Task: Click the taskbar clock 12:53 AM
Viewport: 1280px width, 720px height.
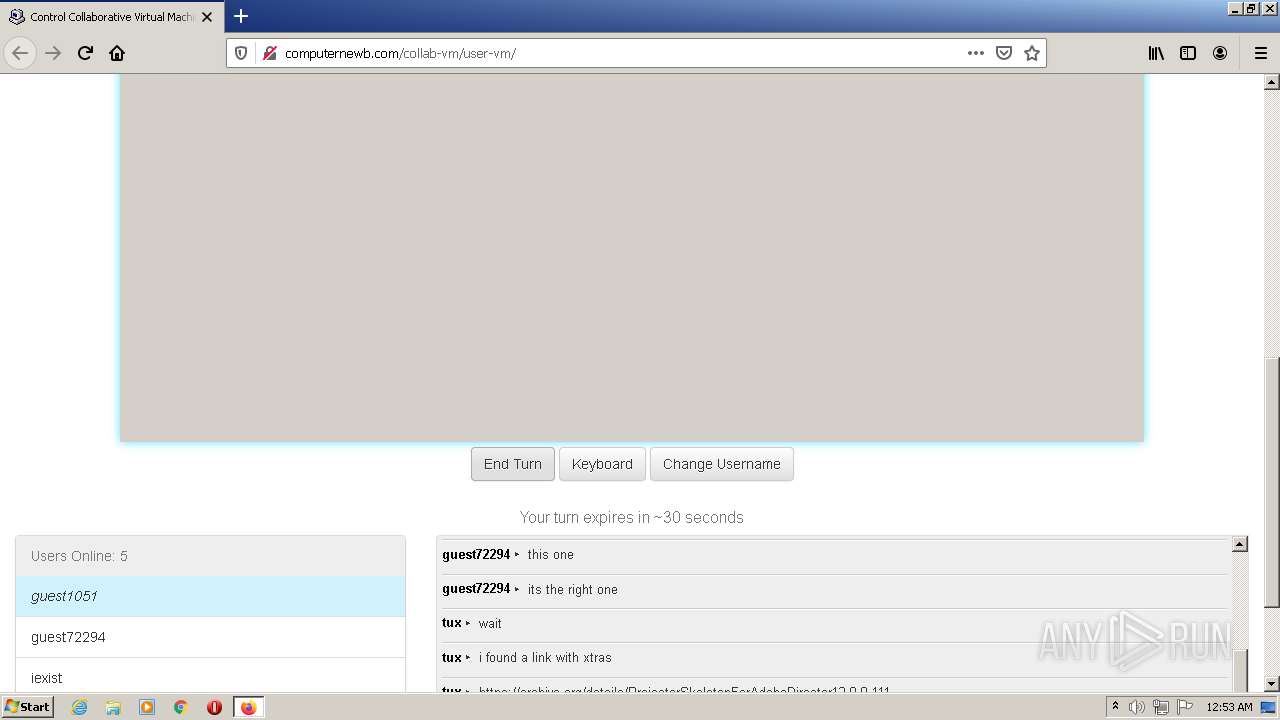Action: (1229, 707)
